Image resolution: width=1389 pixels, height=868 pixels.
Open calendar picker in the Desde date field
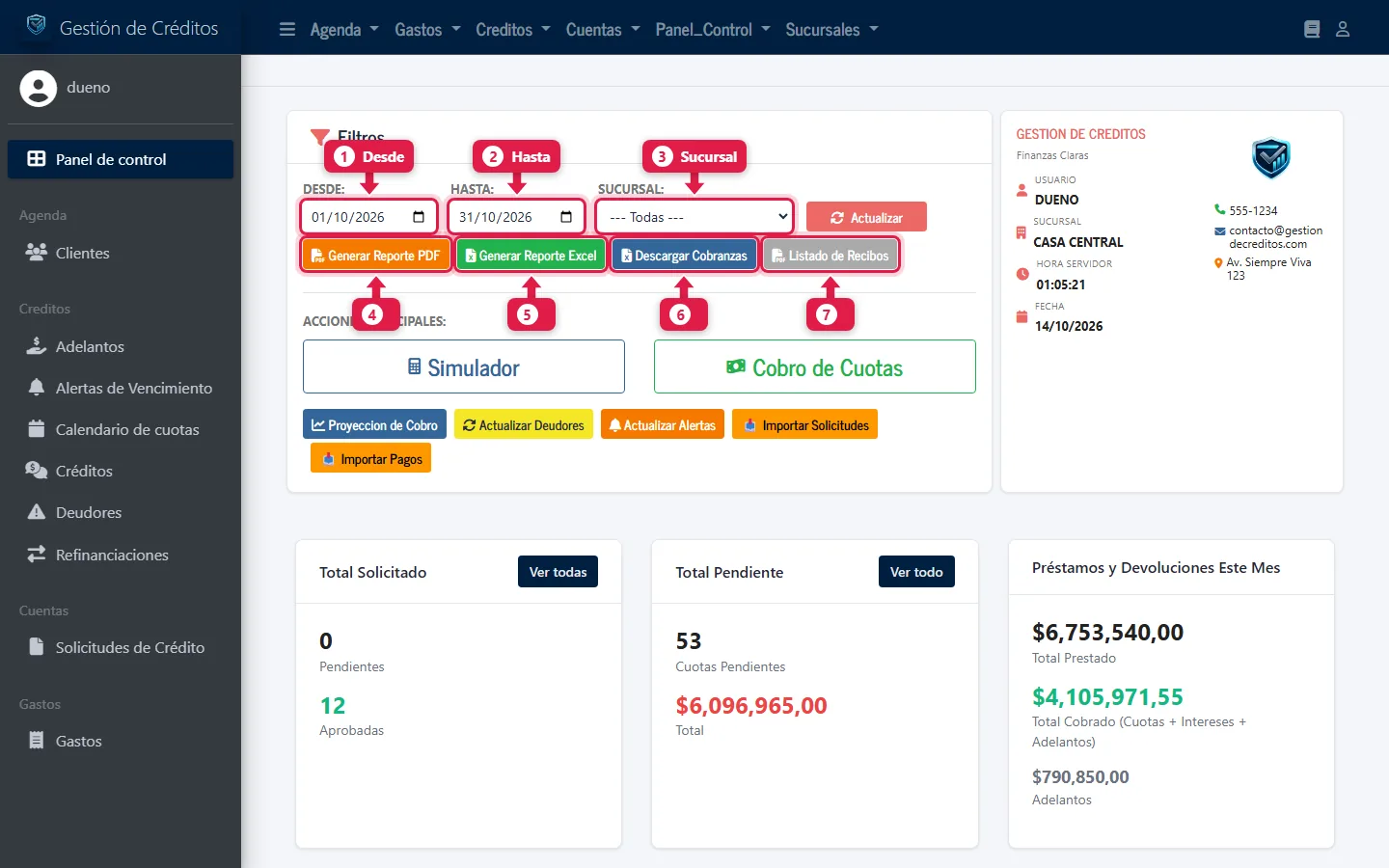[x=419, y=217]
